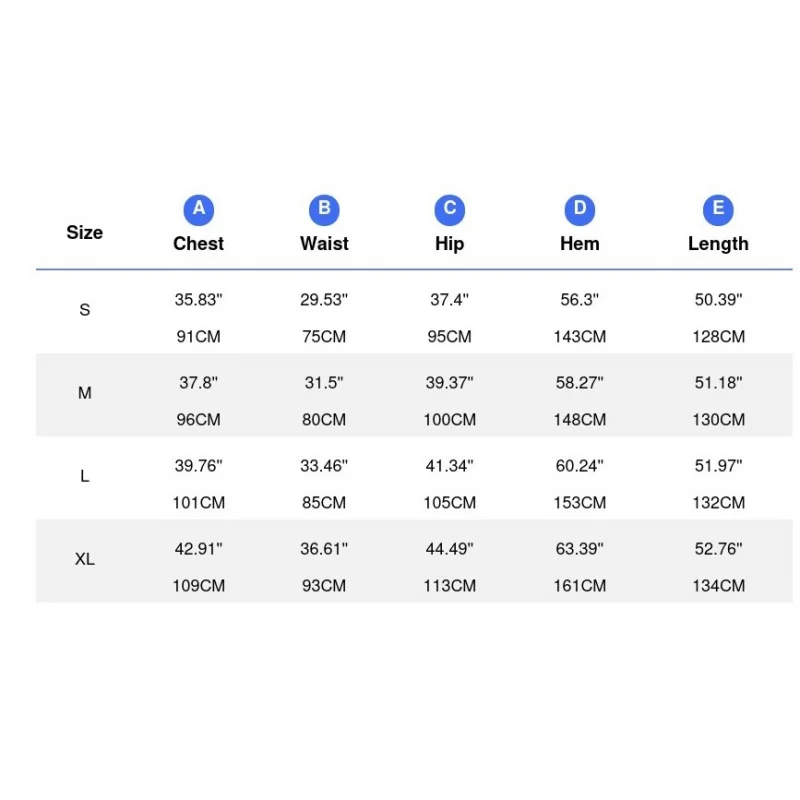800x800 pixels.
Task: Choose the XL size row label
Action: pos(85,559)
